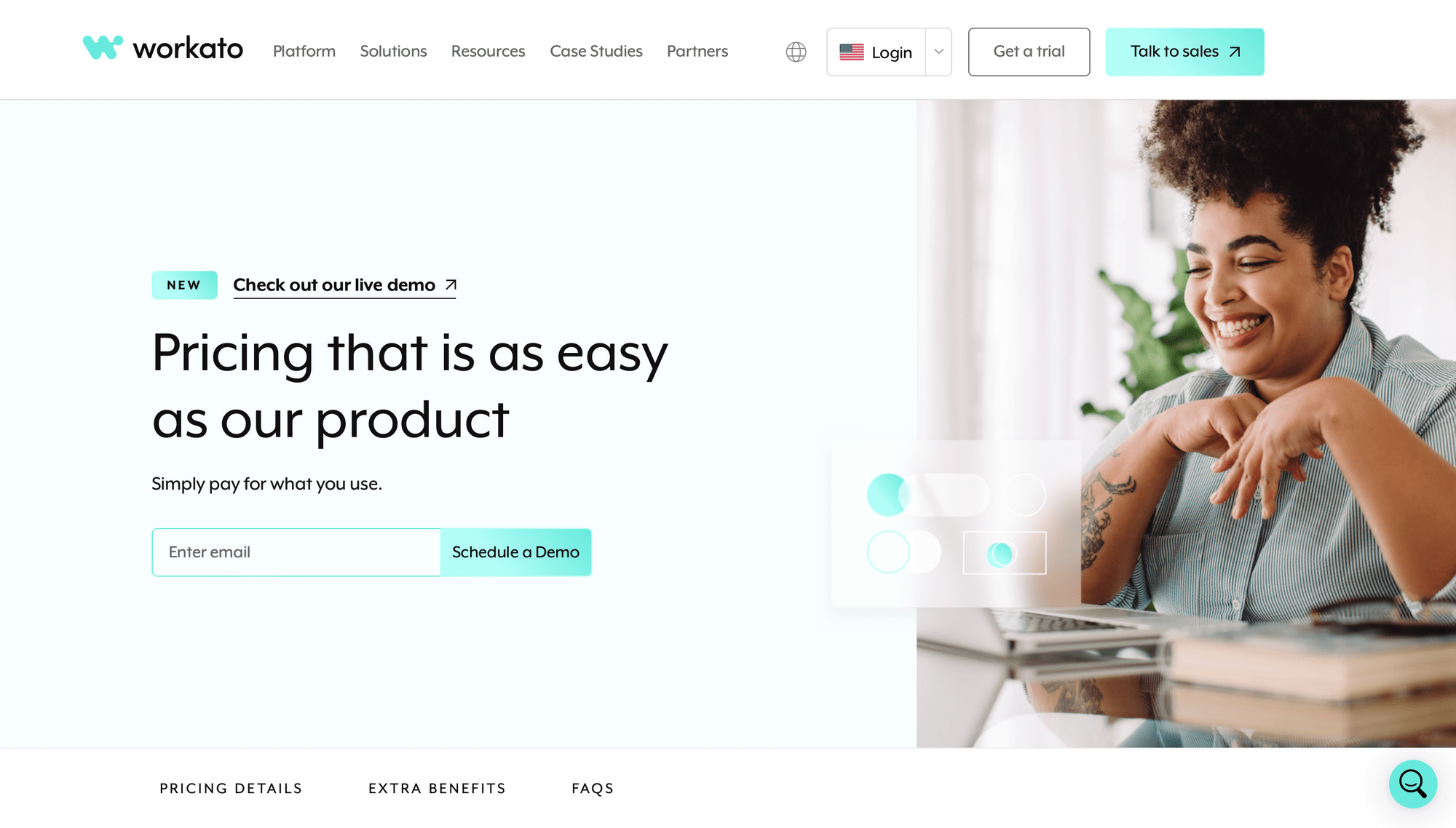Viewport: 1456px width, 828px height.
Task: Click the Check out our live demo link
Action: 344,285
